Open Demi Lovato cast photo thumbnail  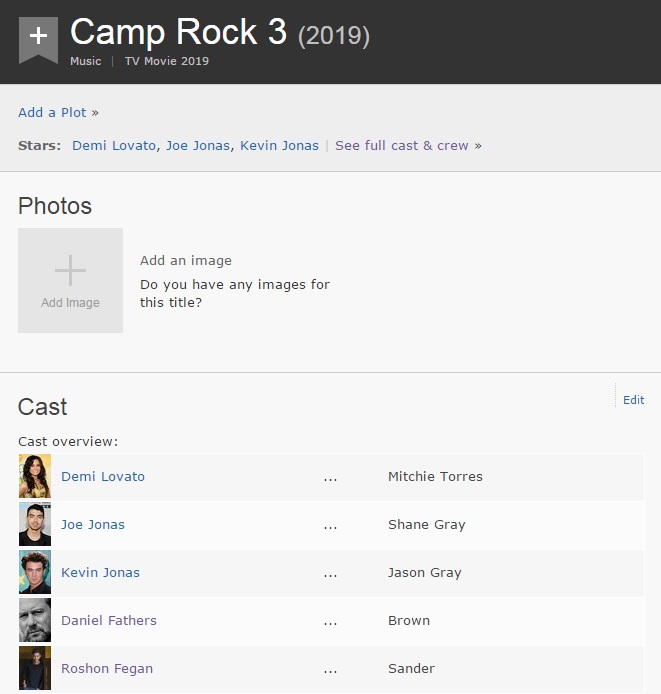[35, 476]
